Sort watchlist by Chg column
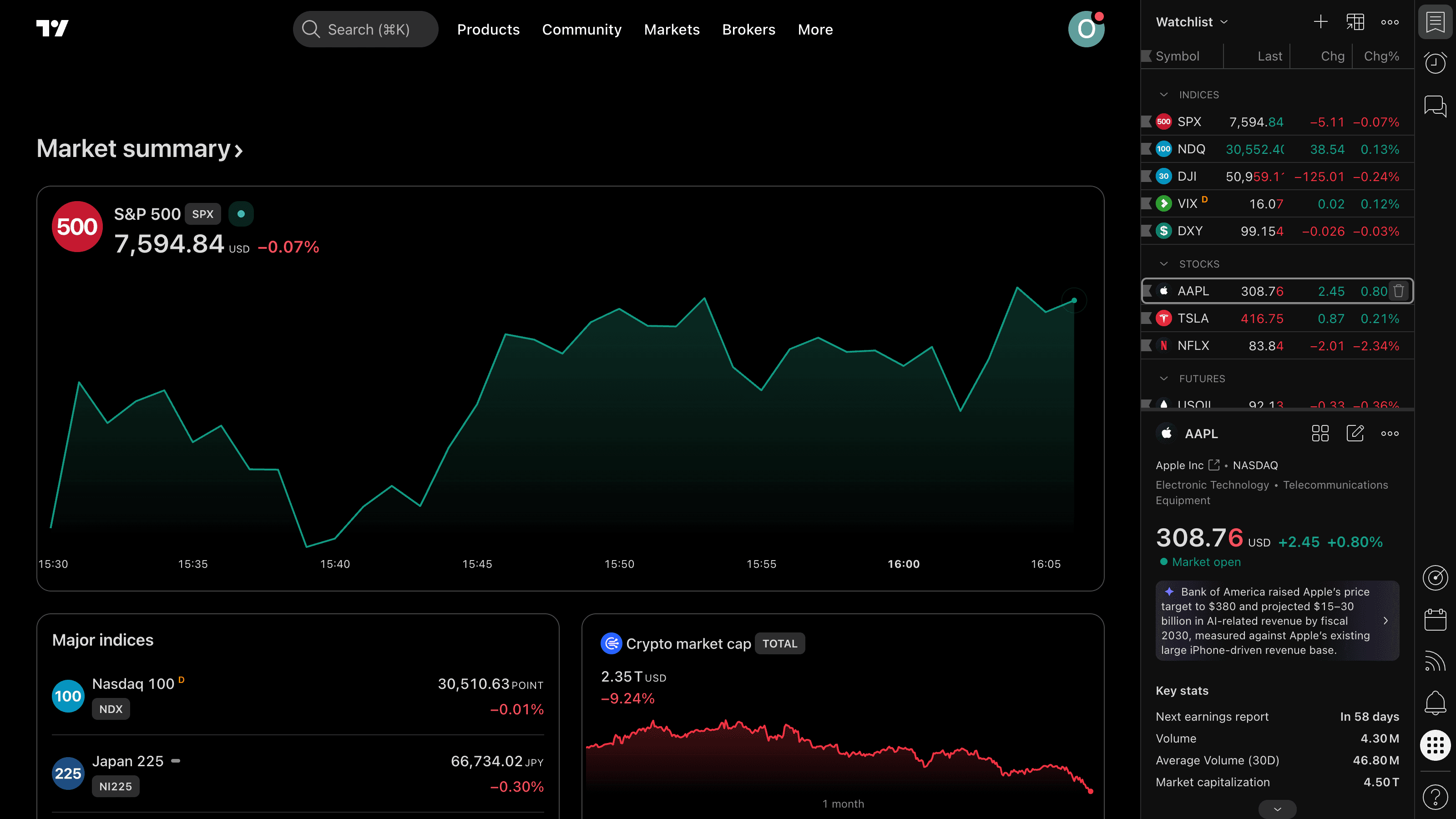 click(1332, 56)
